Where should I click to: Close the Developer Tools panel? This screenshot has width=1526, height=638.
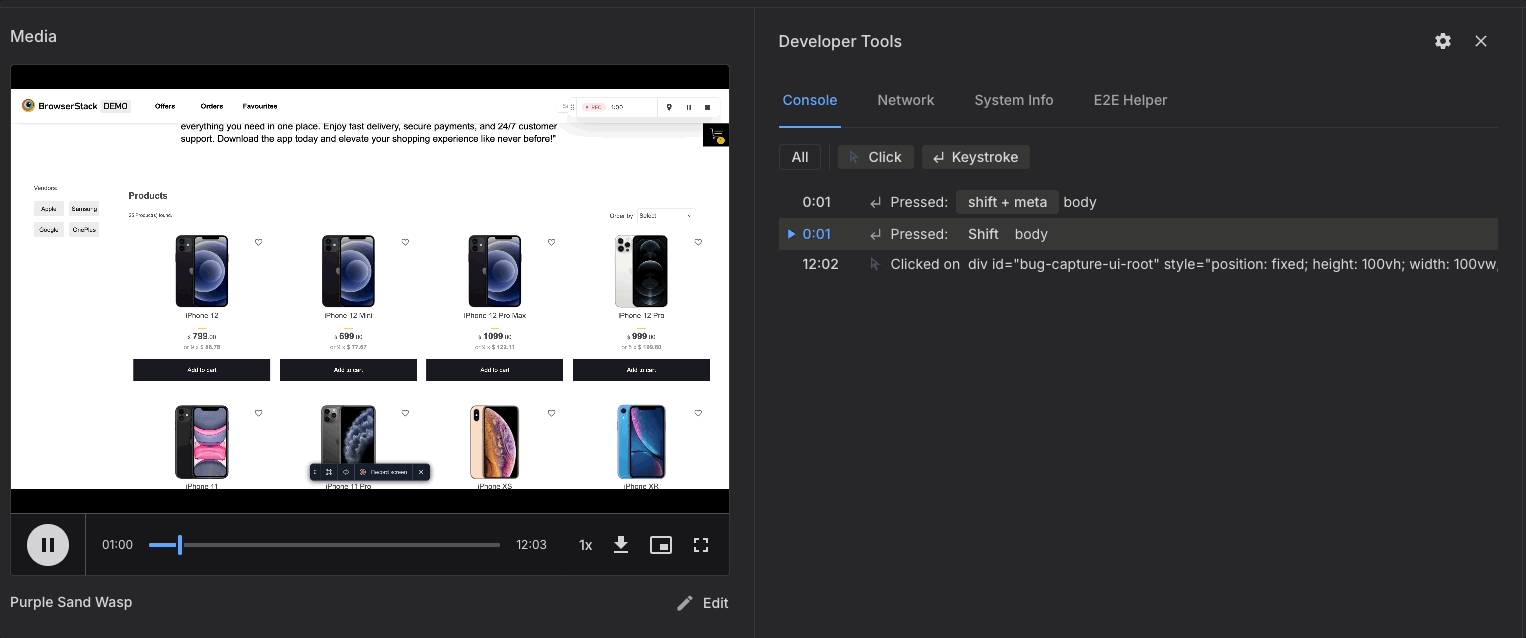tap(1481, 41)
